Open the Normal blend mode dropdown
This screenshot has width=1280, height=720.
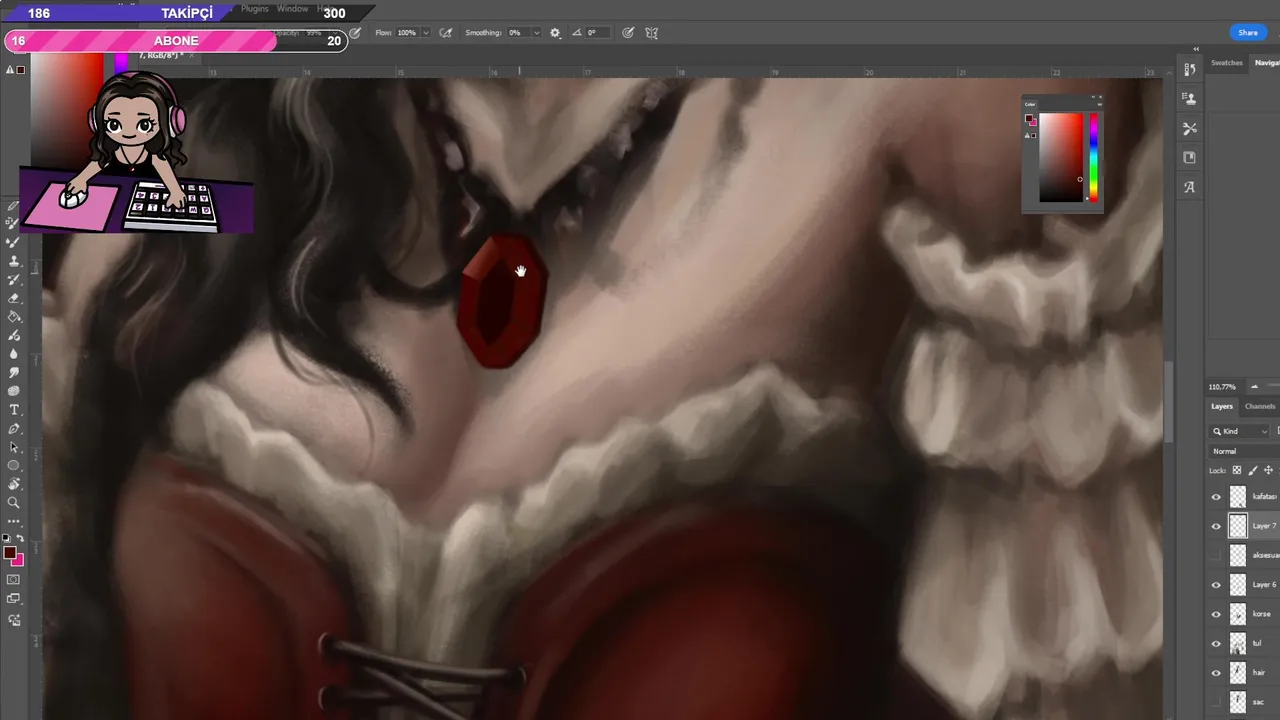(1245, 451)
